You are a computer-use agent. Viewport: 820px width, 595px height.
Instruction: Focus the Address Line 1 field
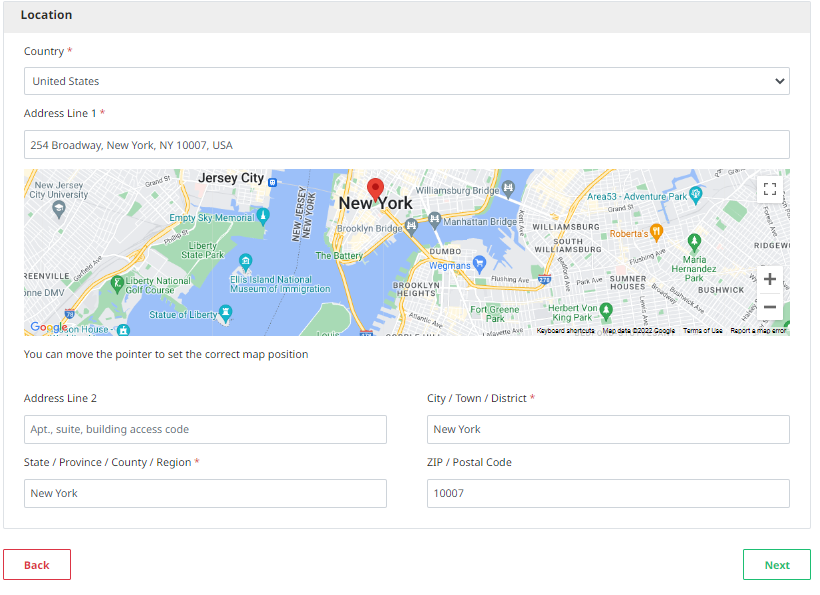click(406, 145)
